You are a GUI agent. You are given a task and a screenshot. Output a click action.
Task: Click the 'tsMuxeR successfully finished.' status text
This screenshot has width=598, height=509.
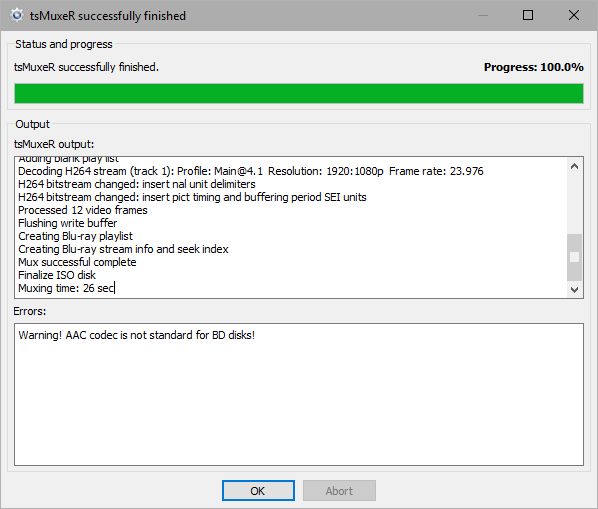86,67
